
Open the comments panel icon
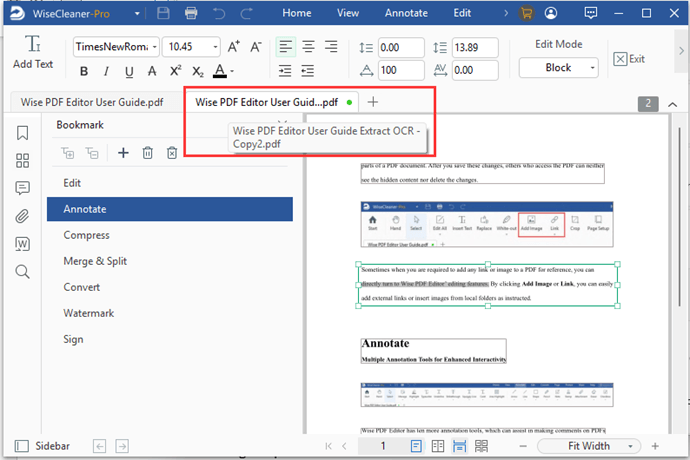(x=22, y=188)
